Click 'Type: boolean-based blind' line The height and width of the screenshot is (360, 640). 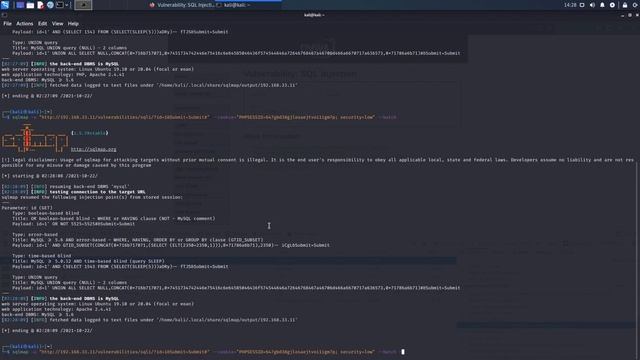point(46,213)
